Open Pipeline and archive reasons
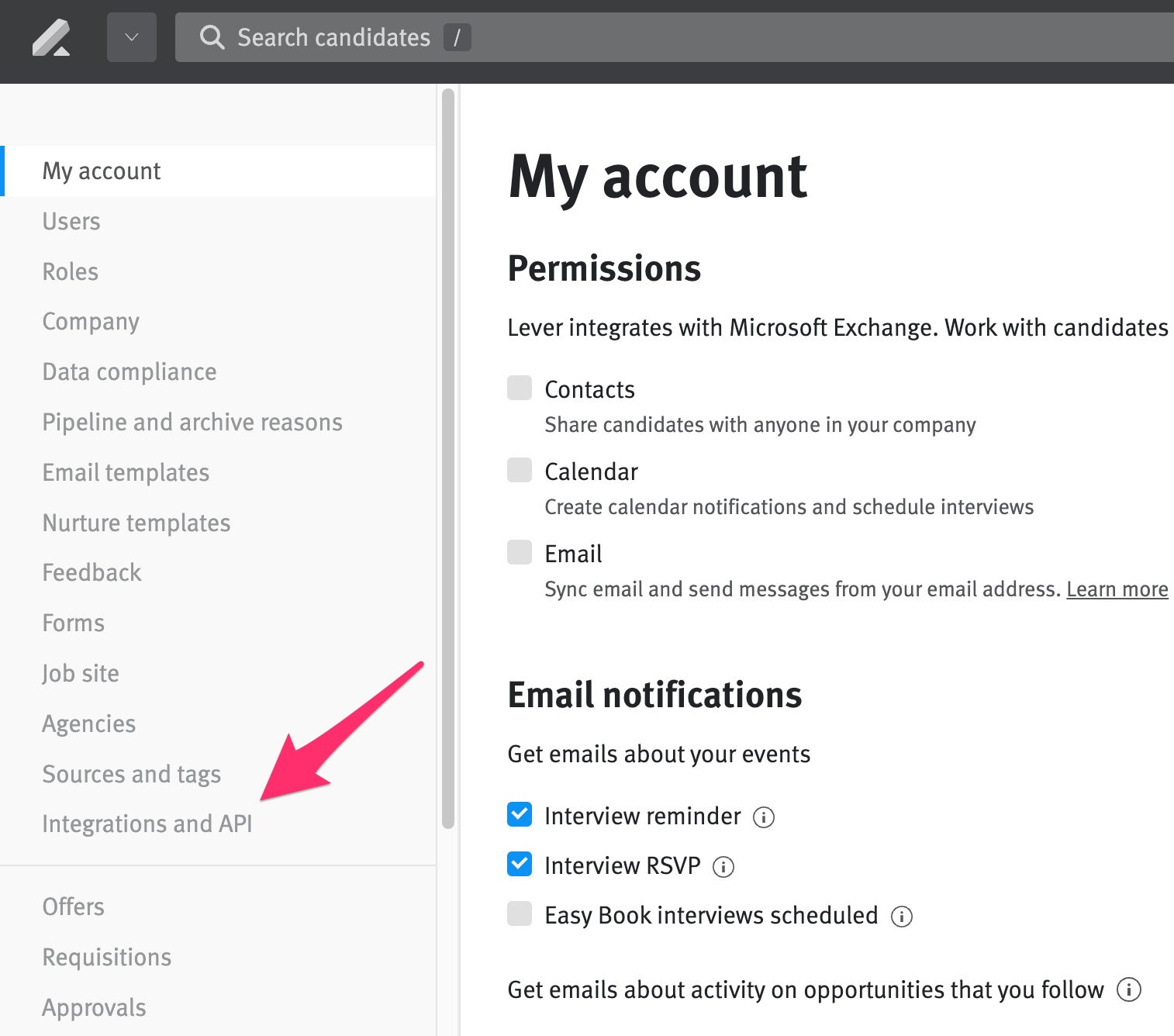Viewport: 1174px width, 1036px height. pyautogui.click(x=192, y=423)
